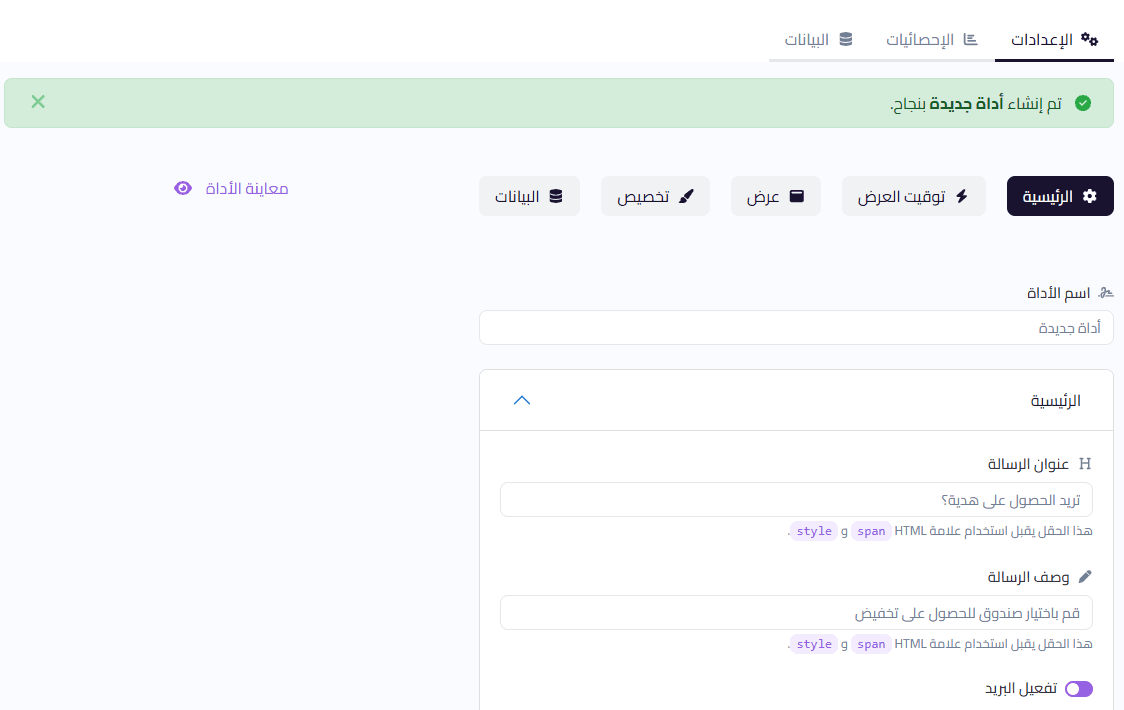Click the span tag under وصف الرسالة
Screen dimensions: 1124x710
[871, 644]
